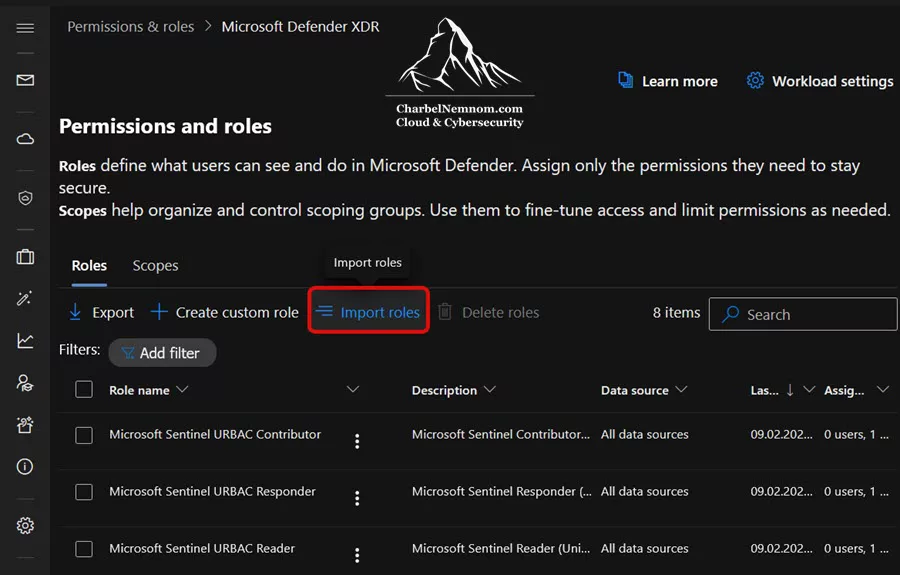
Task: Check the Microsoft Sentinel URBAC Responder row
Action: (x=84, y=492)
